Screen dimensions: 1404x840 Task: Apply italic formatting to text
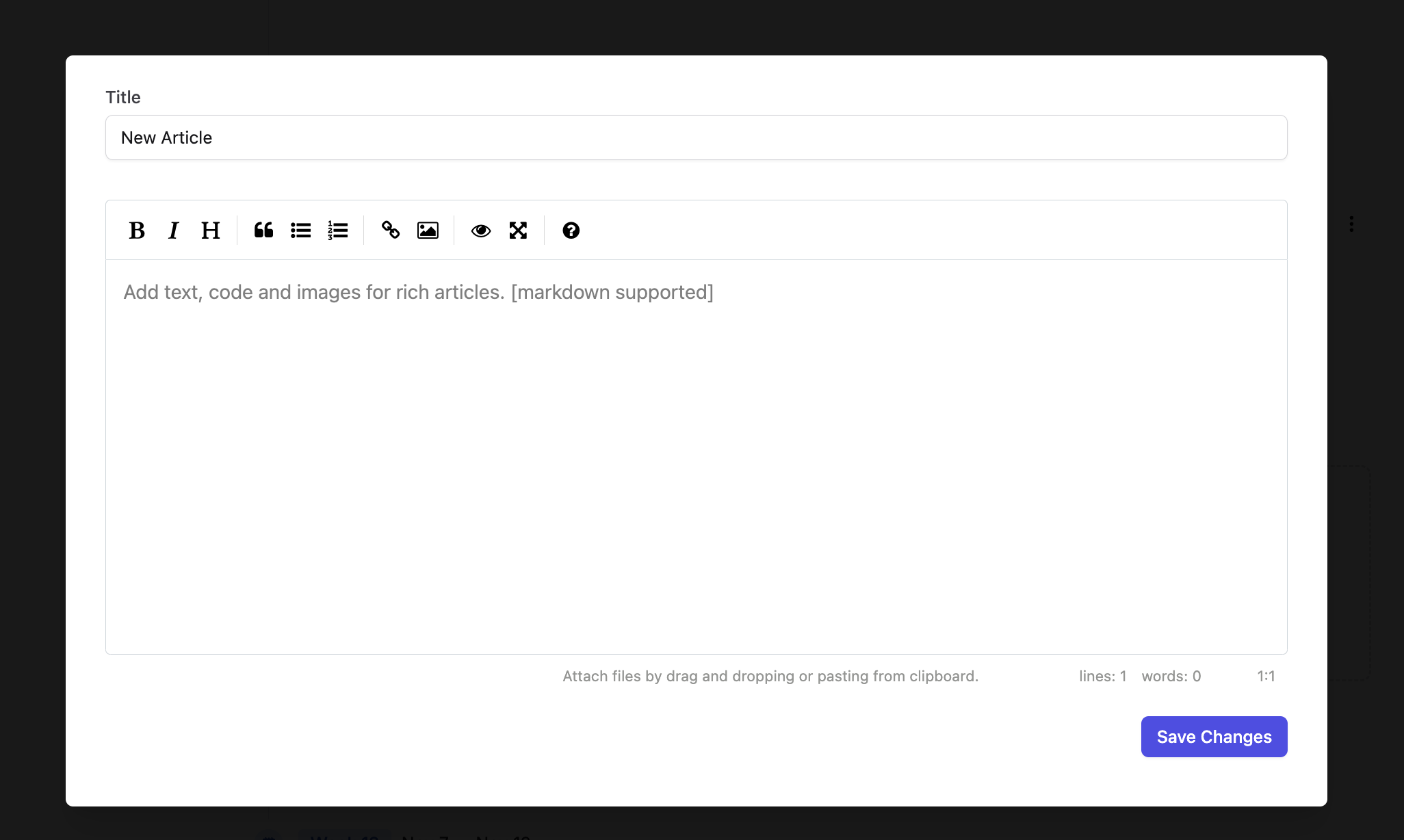click(x=173, y=230)
